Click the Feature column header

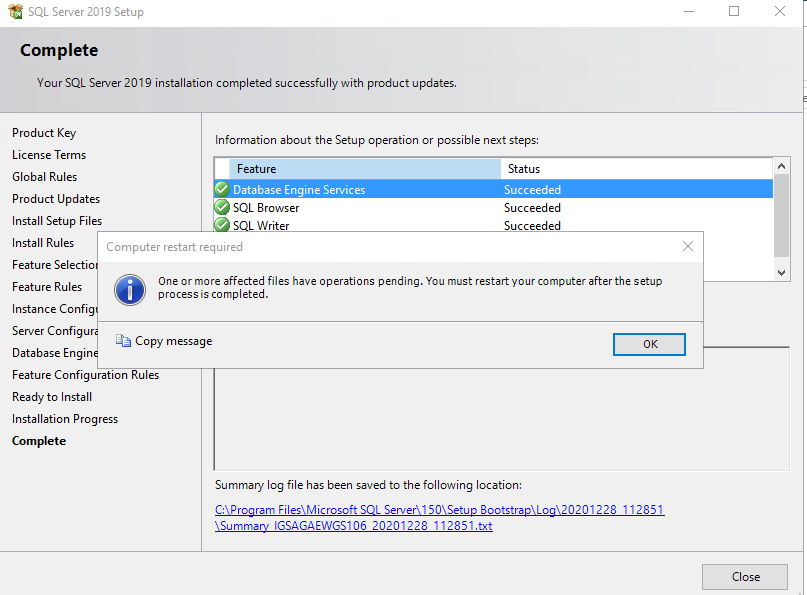(365, 169)
